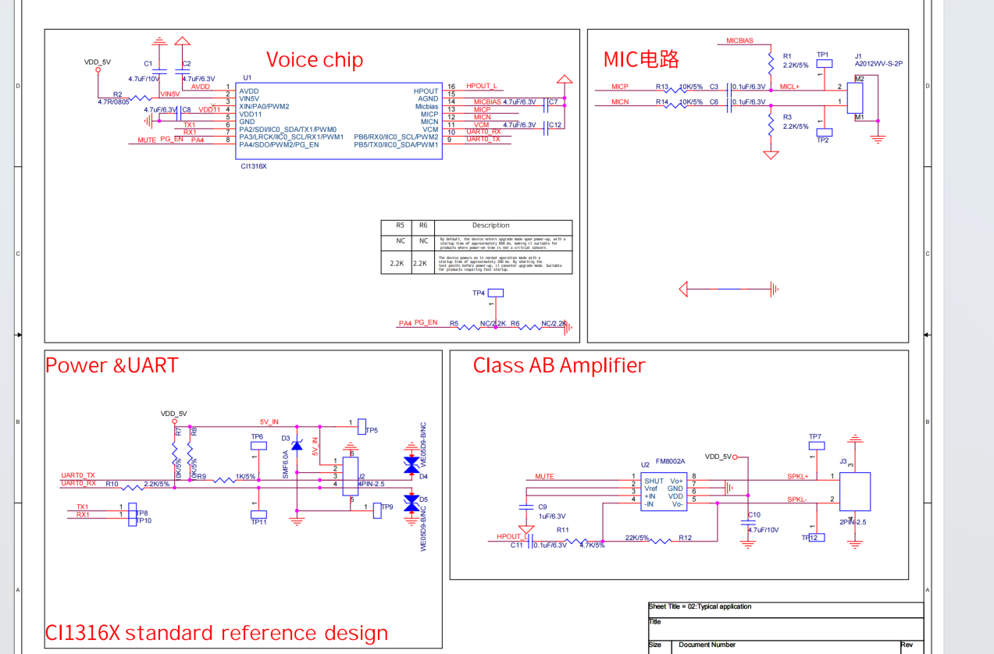Click the HPOUT_L net label

pyautogui.click(x=482, y=87)
